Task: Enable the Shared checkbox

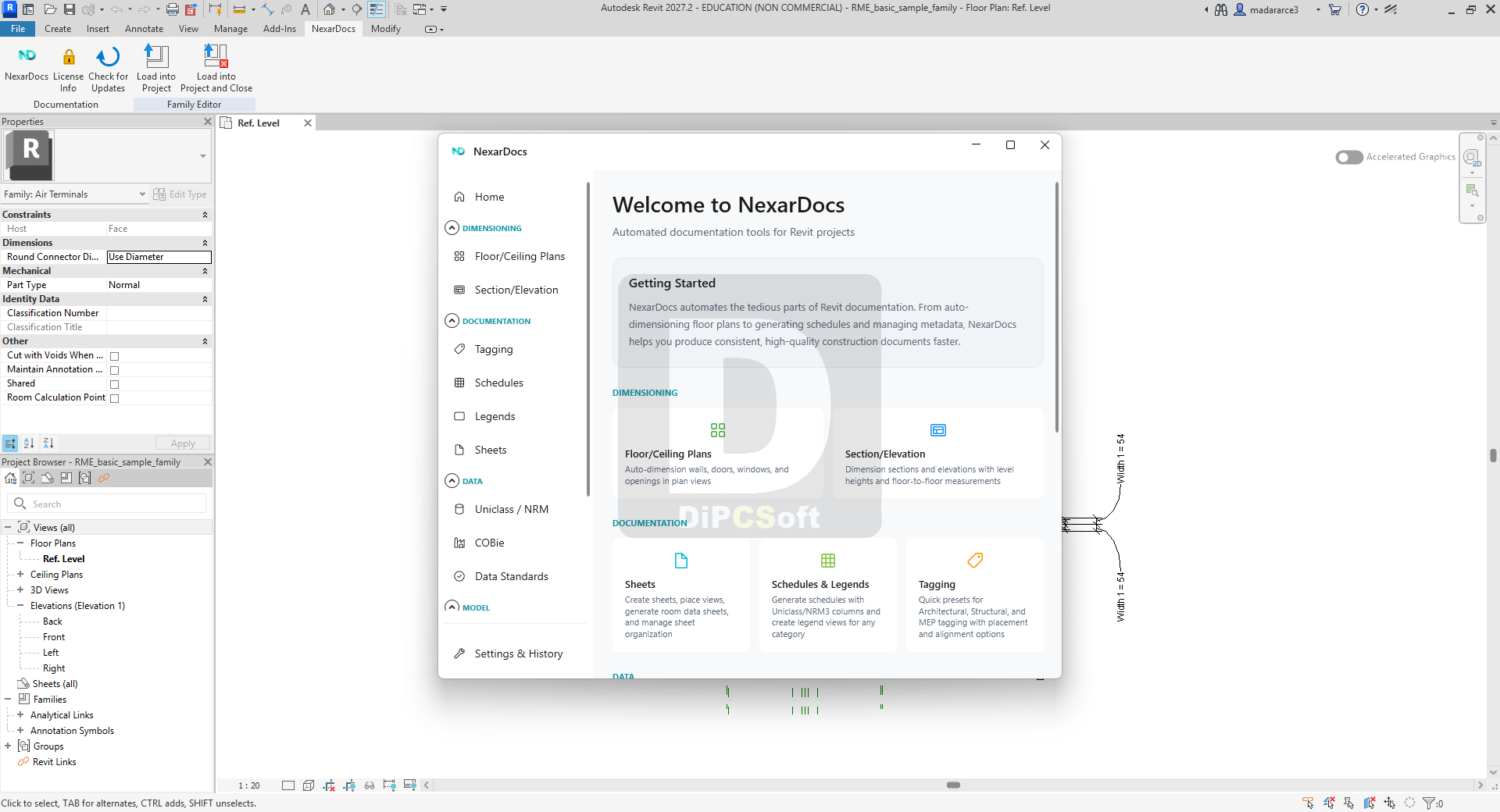Action: (114, 384)
